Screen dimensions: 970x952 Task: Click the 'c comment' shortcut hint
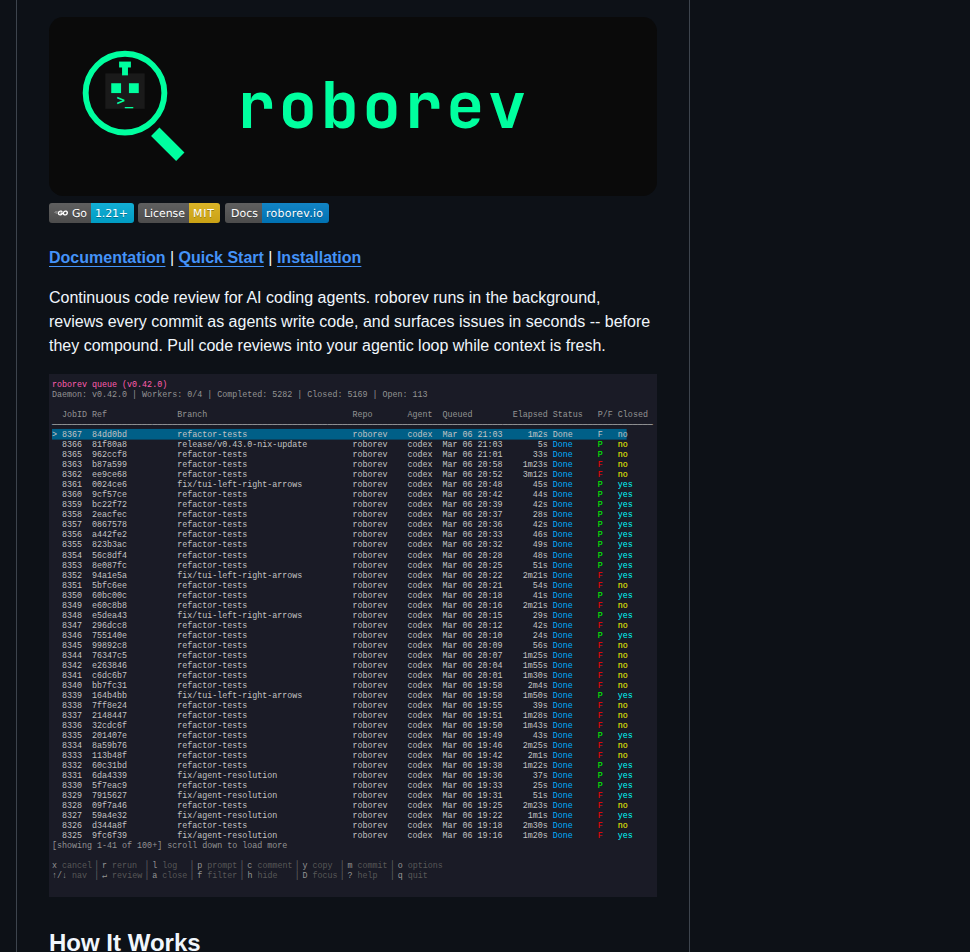coord(269,865)
